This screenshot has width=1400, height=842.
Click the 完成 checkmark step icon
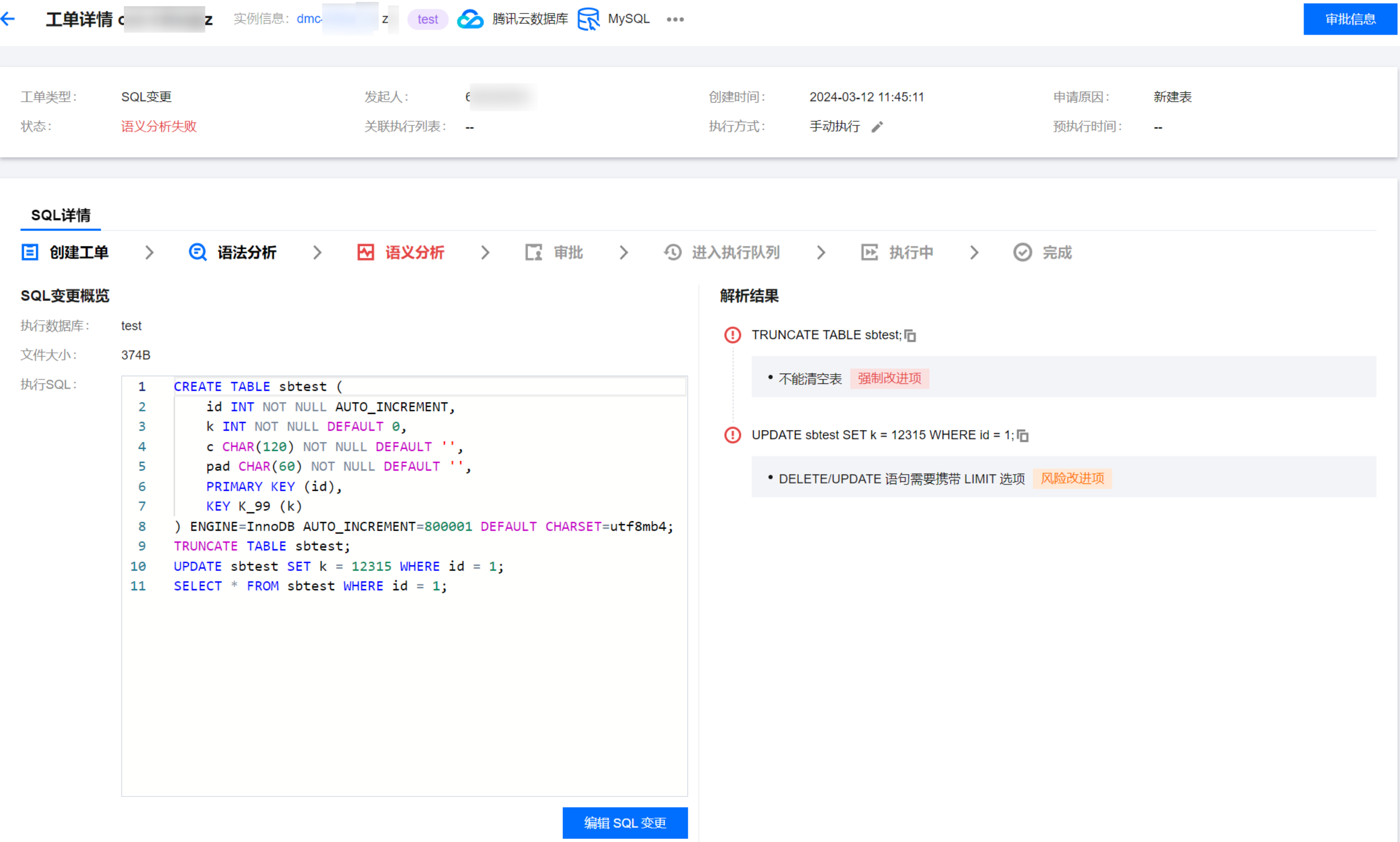(x=1023, y=252)
